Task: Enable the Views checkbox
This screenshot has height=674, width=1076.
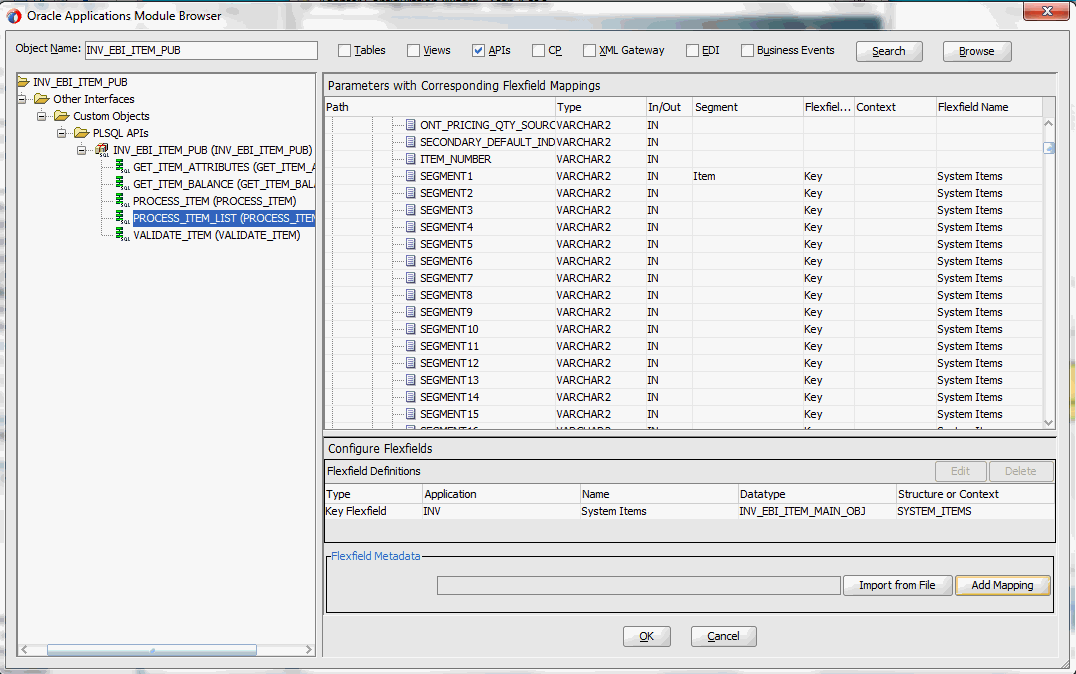Action: click(x=413, y=51)
